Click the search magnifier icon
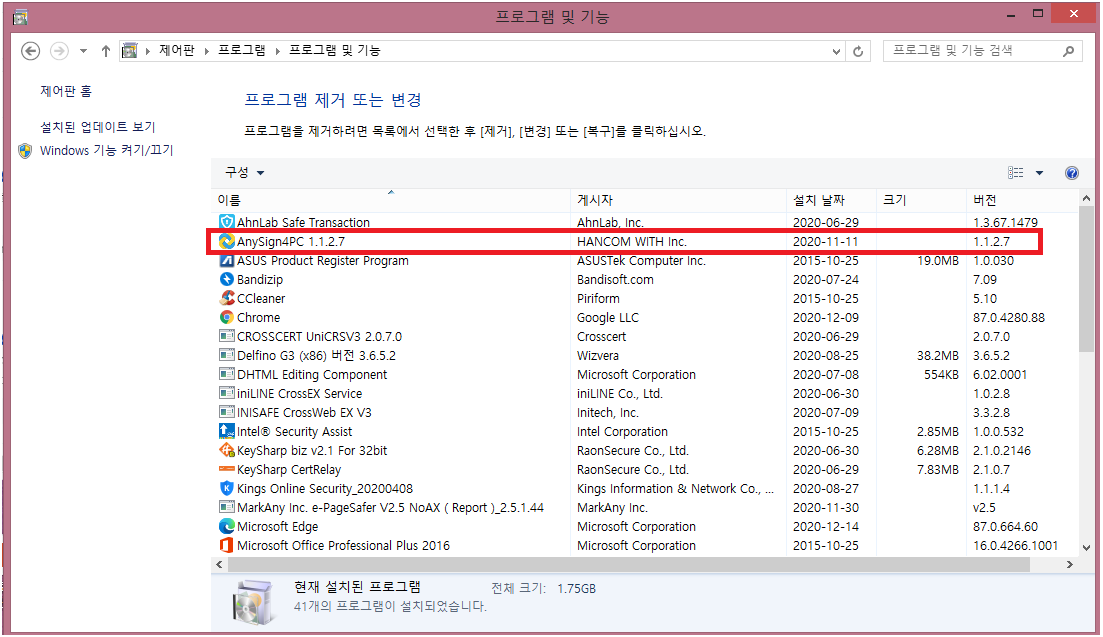 1068,51
